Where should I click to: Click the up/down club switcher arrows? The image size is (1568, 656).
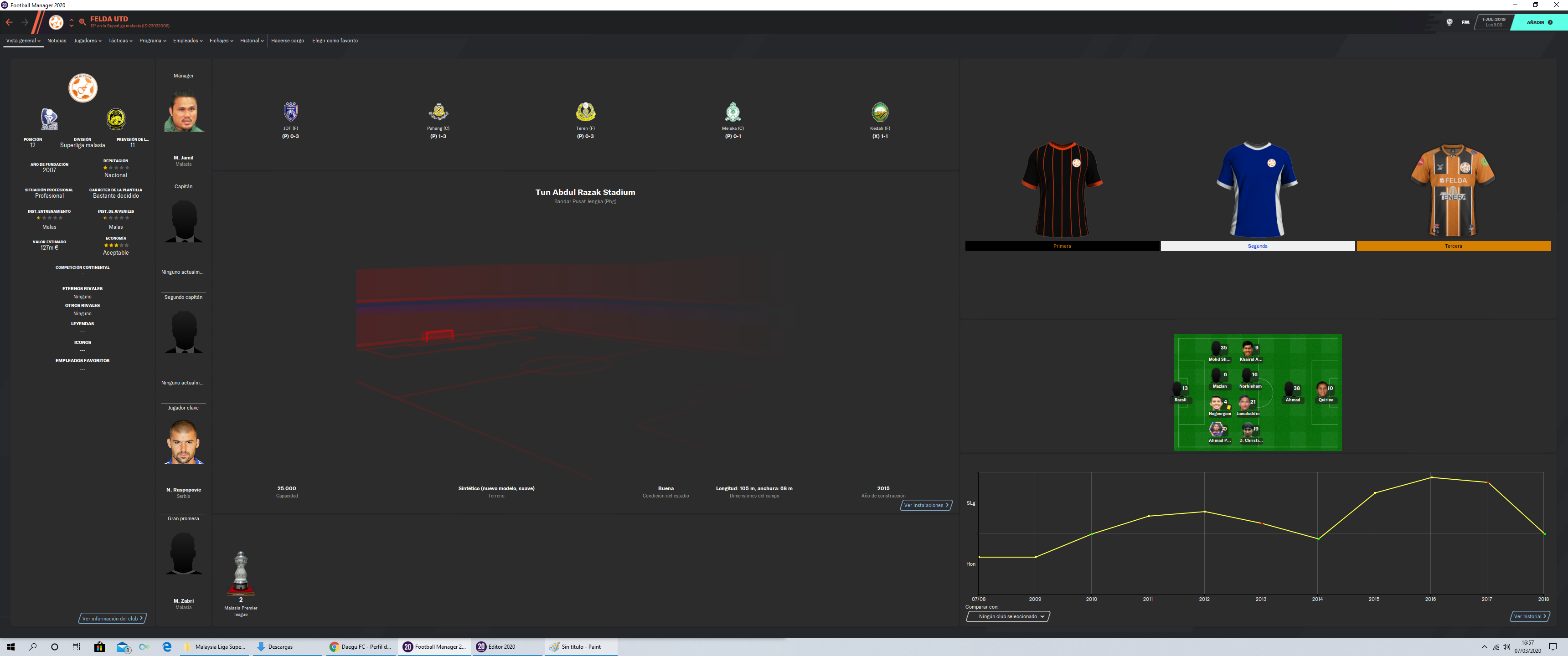71,22
